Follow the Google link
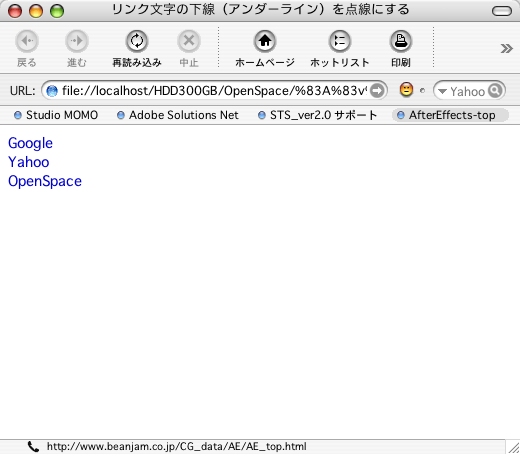 pyautogui.click(x=30, y=143)
